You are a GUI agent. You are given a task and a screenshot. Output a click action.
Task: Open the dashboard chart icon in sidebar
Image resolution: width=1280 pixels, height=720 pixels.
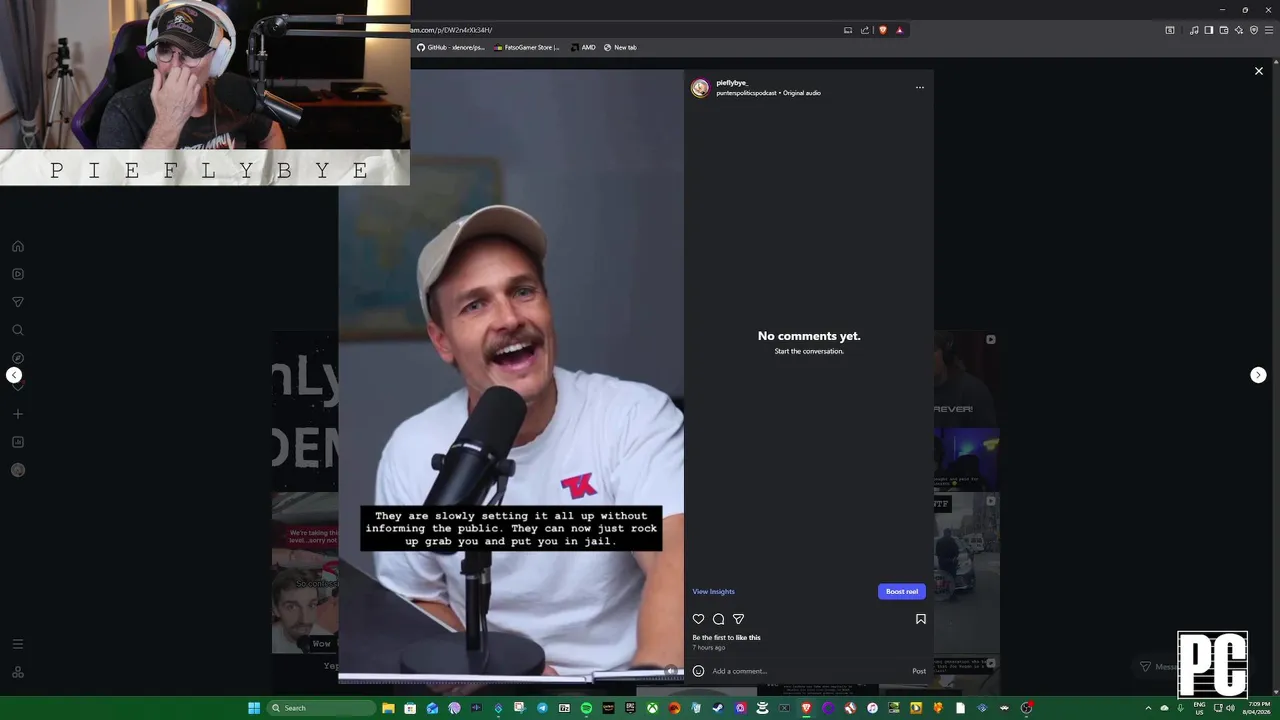[17, 442]
